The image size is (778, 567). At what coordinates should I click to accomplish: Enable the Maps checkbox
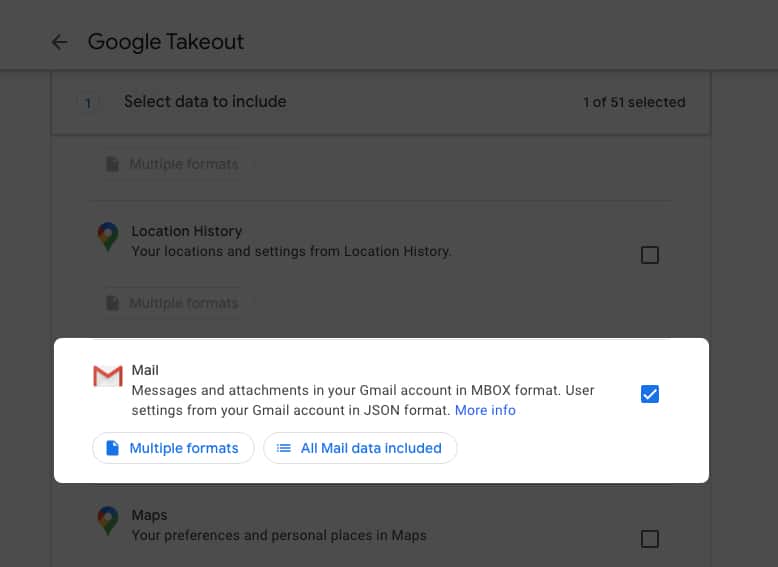point(649,539)
